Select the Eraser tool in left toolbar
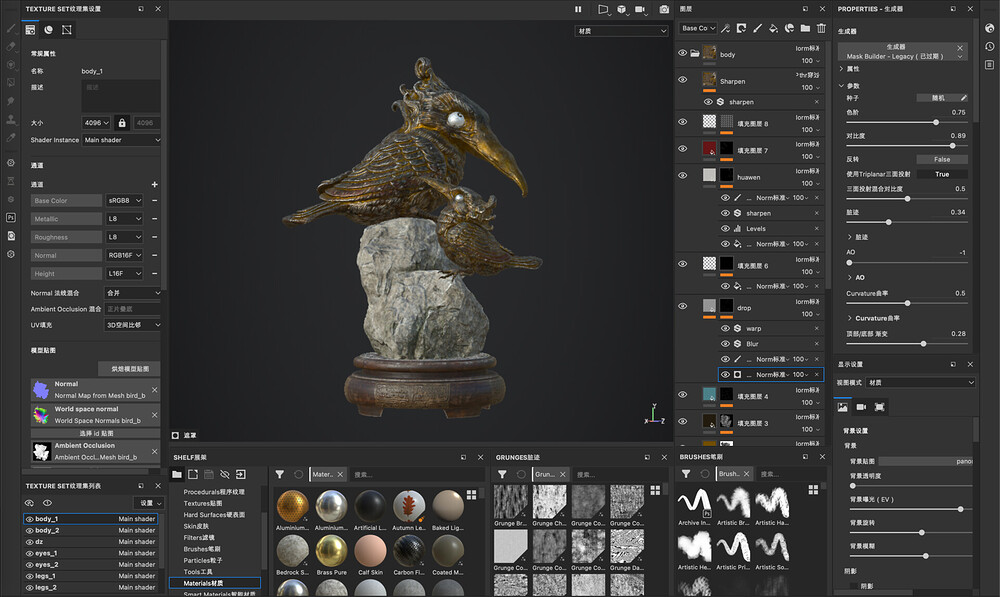1000x597 pixels. pyautogui.click(x=11, y=46)
